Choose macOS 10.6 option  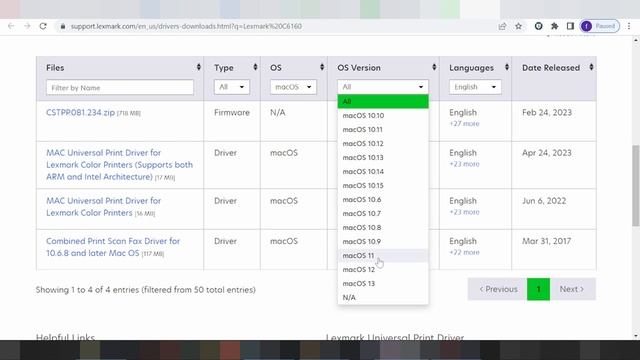383,200
